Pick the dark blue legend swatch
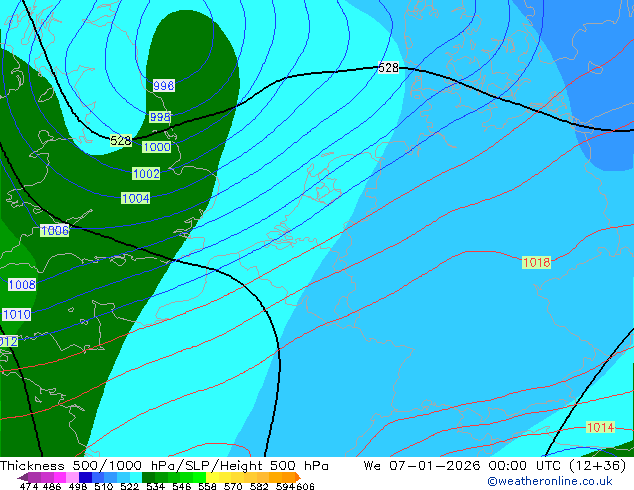This screenshot has height=490, width=634. (x=85, y=477)
